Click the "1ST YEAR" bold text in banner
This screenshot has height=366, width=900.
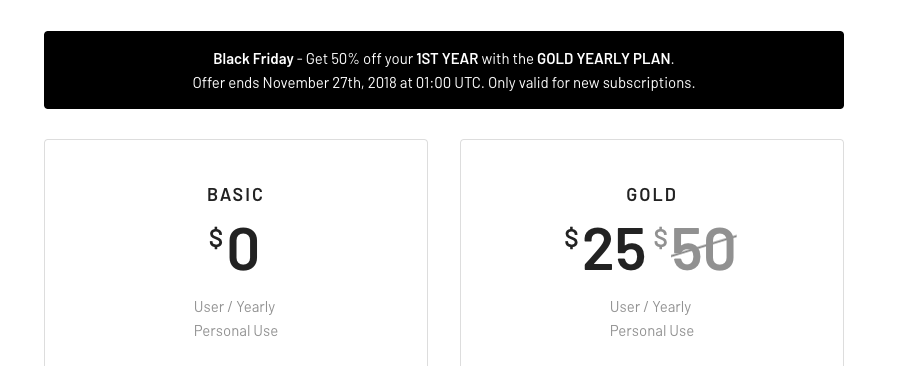(x=447, y=59)
